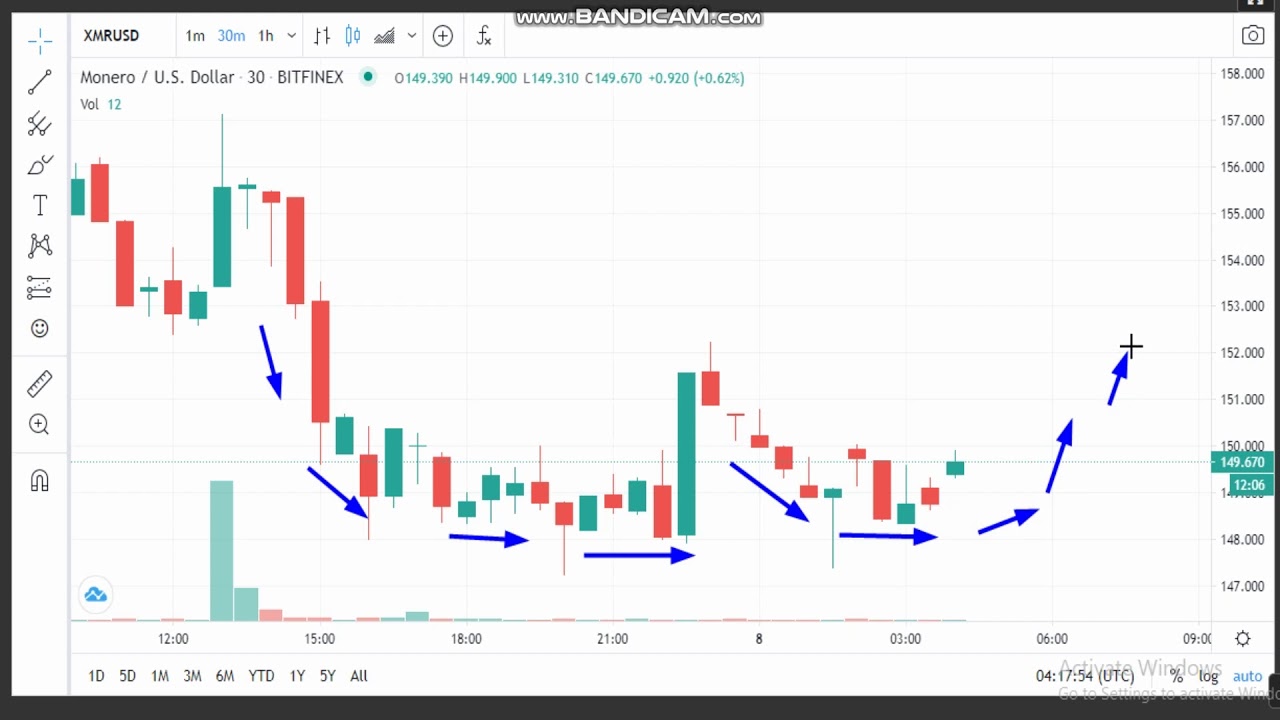1280x720 pixels.
Task: Click the cloud save icon on chart
Action: pos(96,595)
